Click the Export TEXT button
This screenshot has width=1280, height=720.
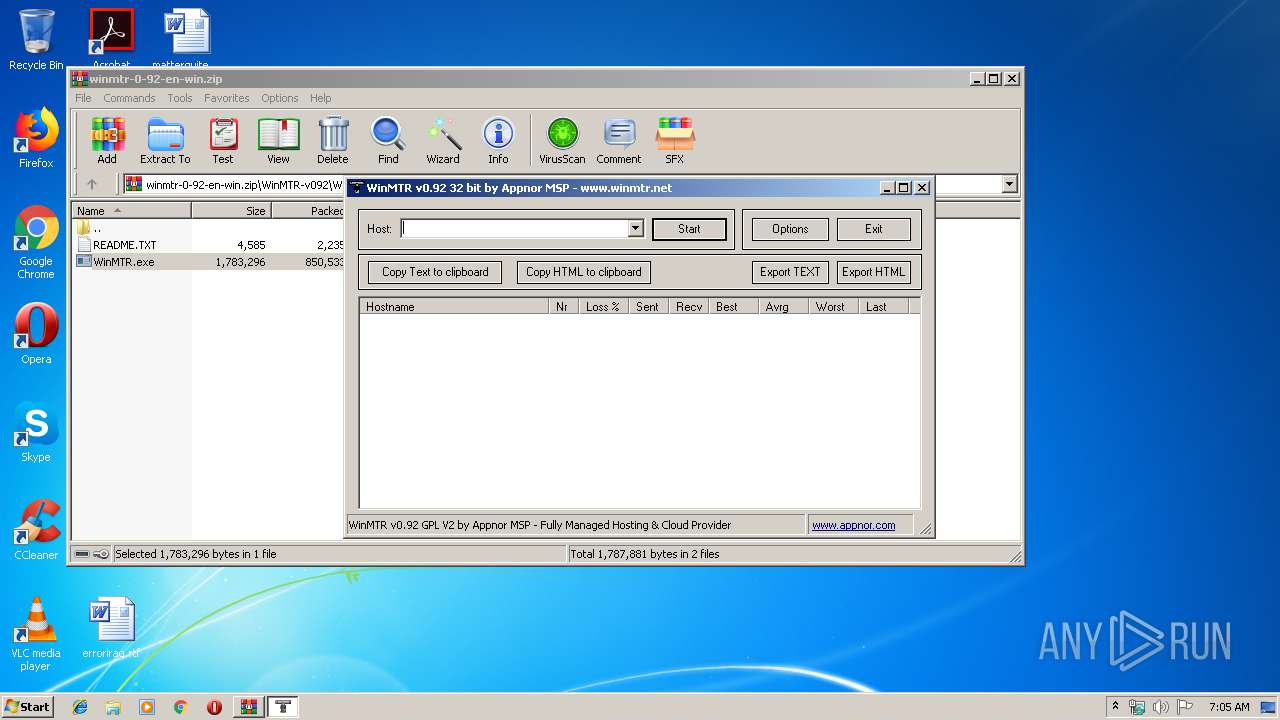(x=790, y=272)
